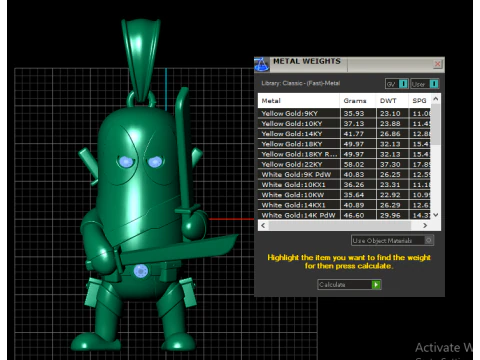
Task: Click the vertical scrollbar thumb
Action: coord(435,124)
